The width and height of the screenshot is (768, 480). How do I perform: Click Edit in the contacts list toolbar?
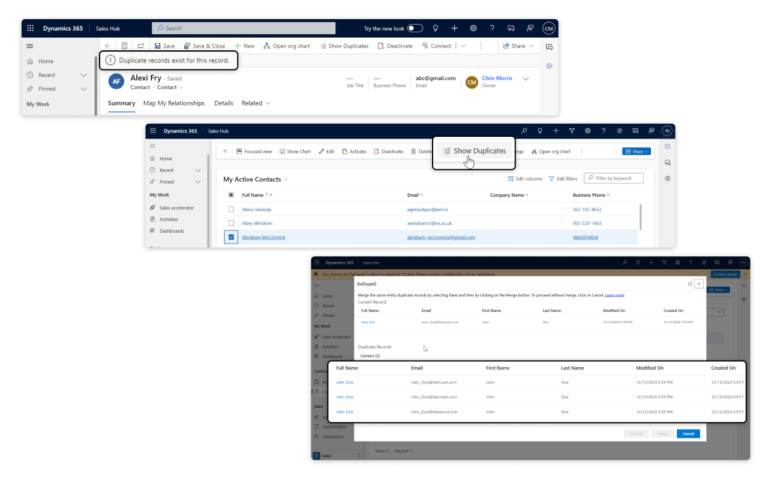coord(326,151)
